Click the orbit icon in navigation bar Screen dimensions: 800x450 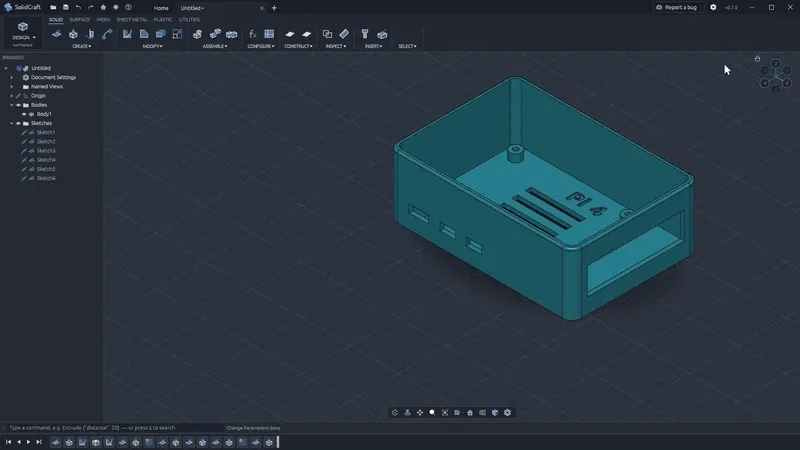(x=395, y=412)
